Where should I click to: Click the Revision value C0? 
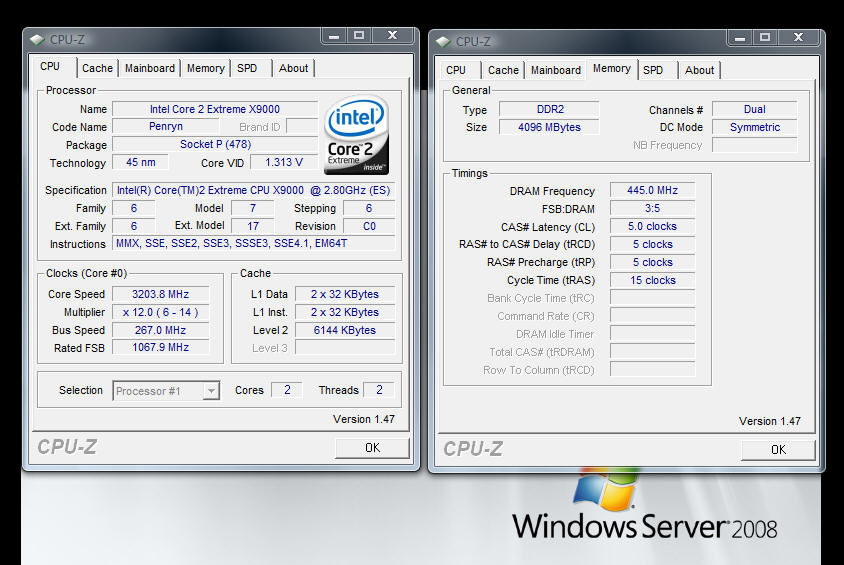[369, 226]
